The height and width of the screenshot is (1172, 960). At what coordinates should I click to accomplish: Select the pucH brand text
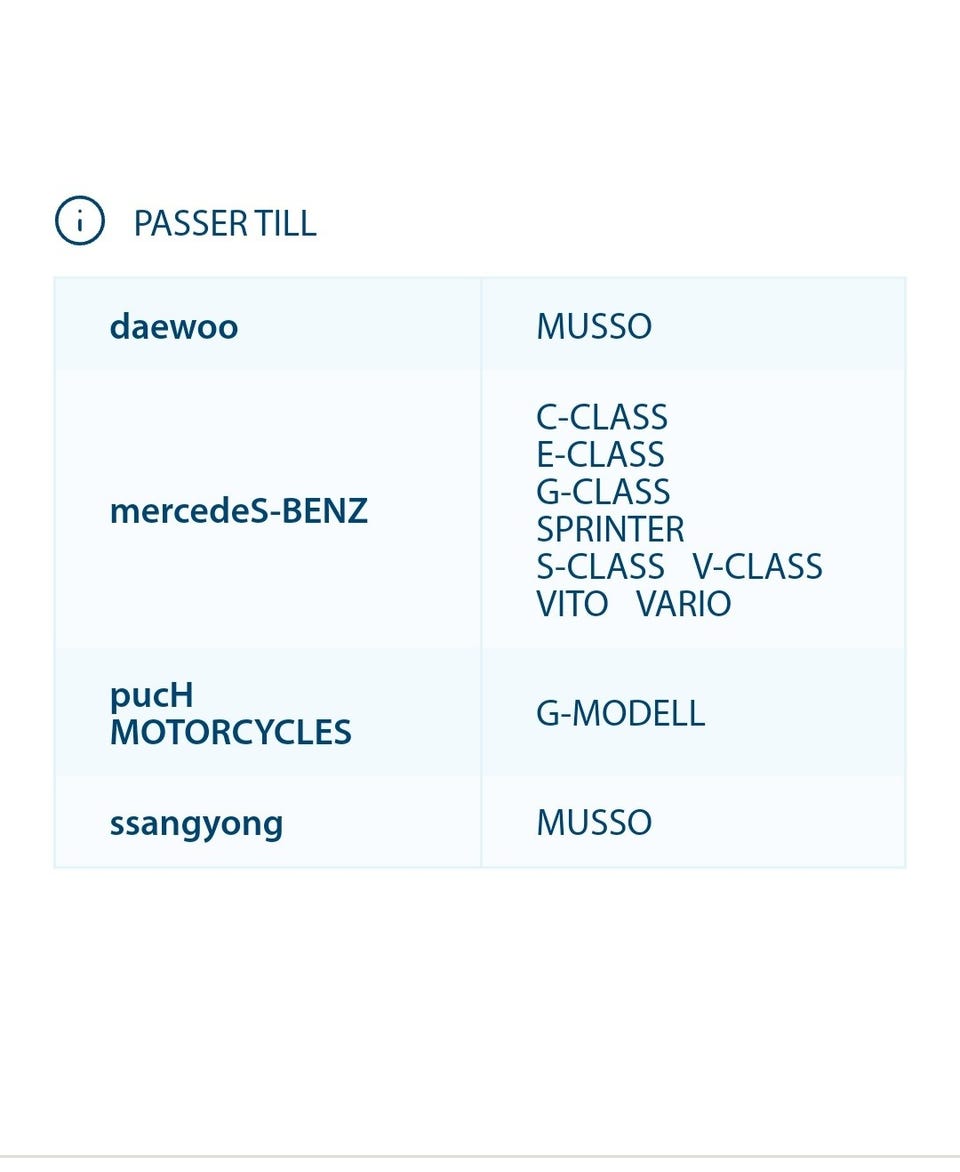[x=151, y=695]
